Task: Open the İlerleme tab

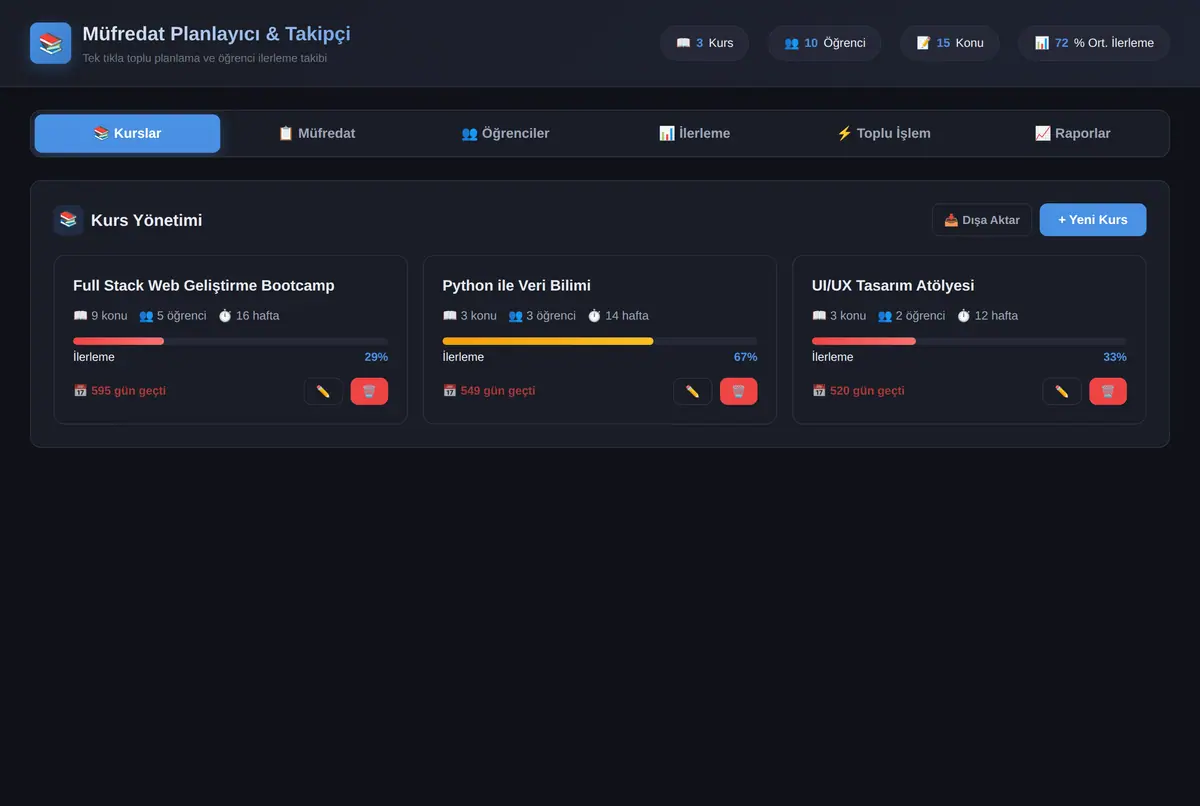Action: 694,133
